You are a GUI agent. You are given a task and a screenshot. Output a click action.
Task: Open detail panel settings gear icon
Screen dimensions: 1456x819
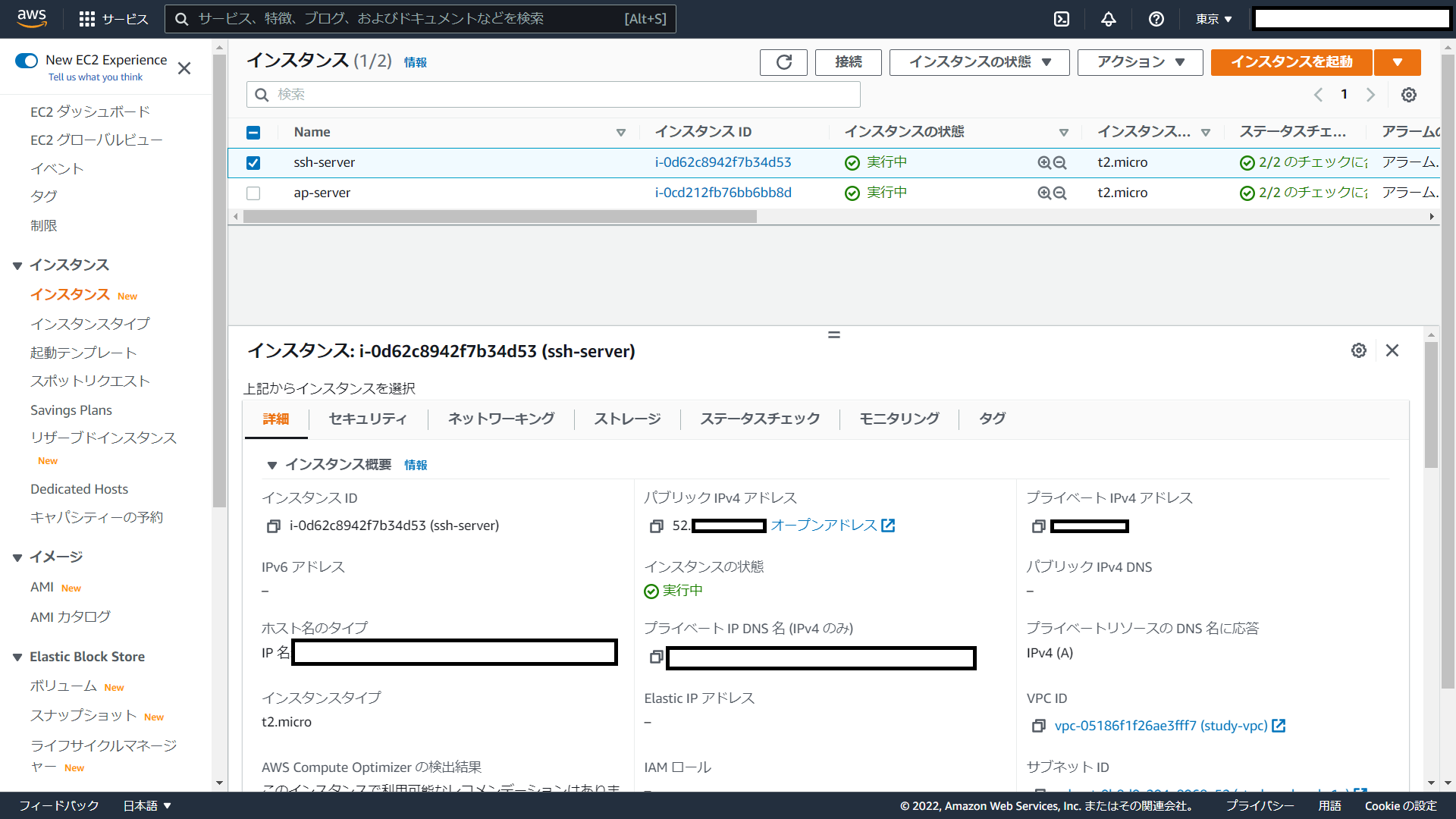[1358, 350]
